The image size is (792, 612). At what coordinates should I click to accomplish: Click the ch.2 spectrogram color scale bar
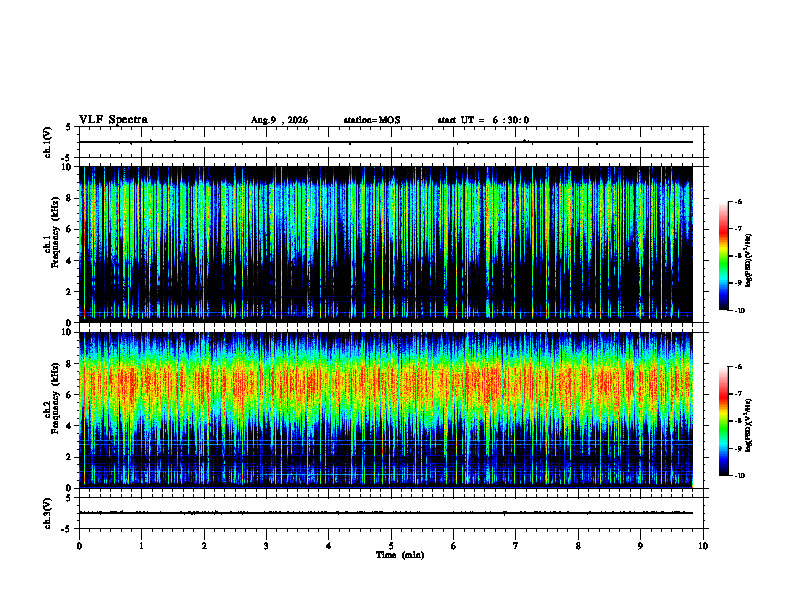[x=724, y=421]
